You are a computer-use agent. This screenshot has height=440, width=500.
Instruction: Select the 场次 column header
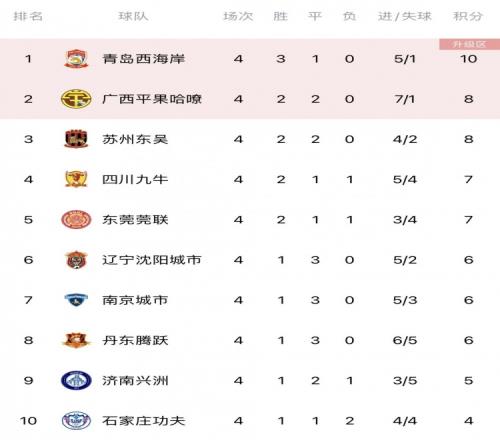pyautogui.click(x=238, y=16)
